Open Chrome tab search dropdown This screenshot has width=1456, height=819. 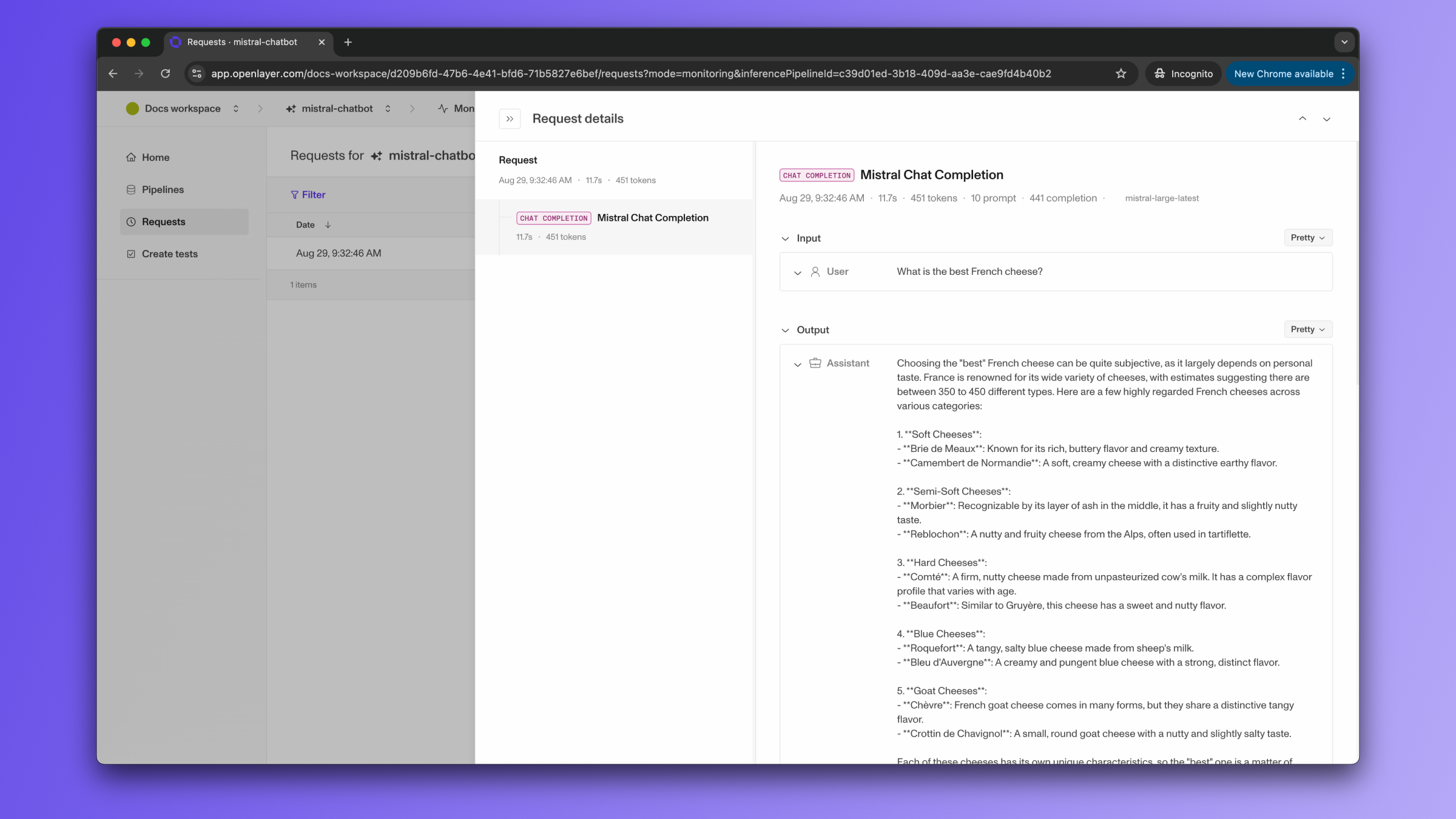coord(1344,42)
